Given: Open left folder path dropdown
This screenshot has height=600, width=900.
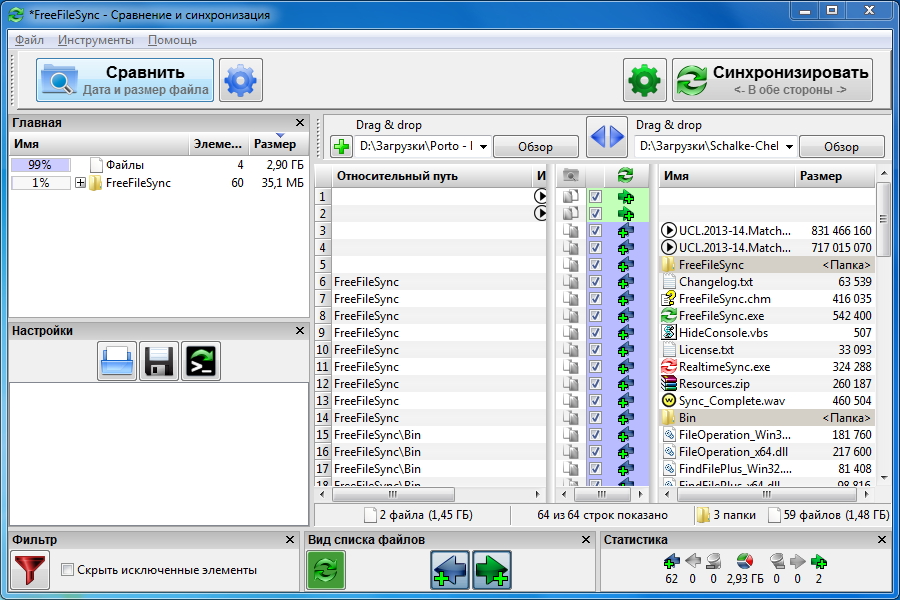Looking at the screenshot, I should click(x=483, y=147).
